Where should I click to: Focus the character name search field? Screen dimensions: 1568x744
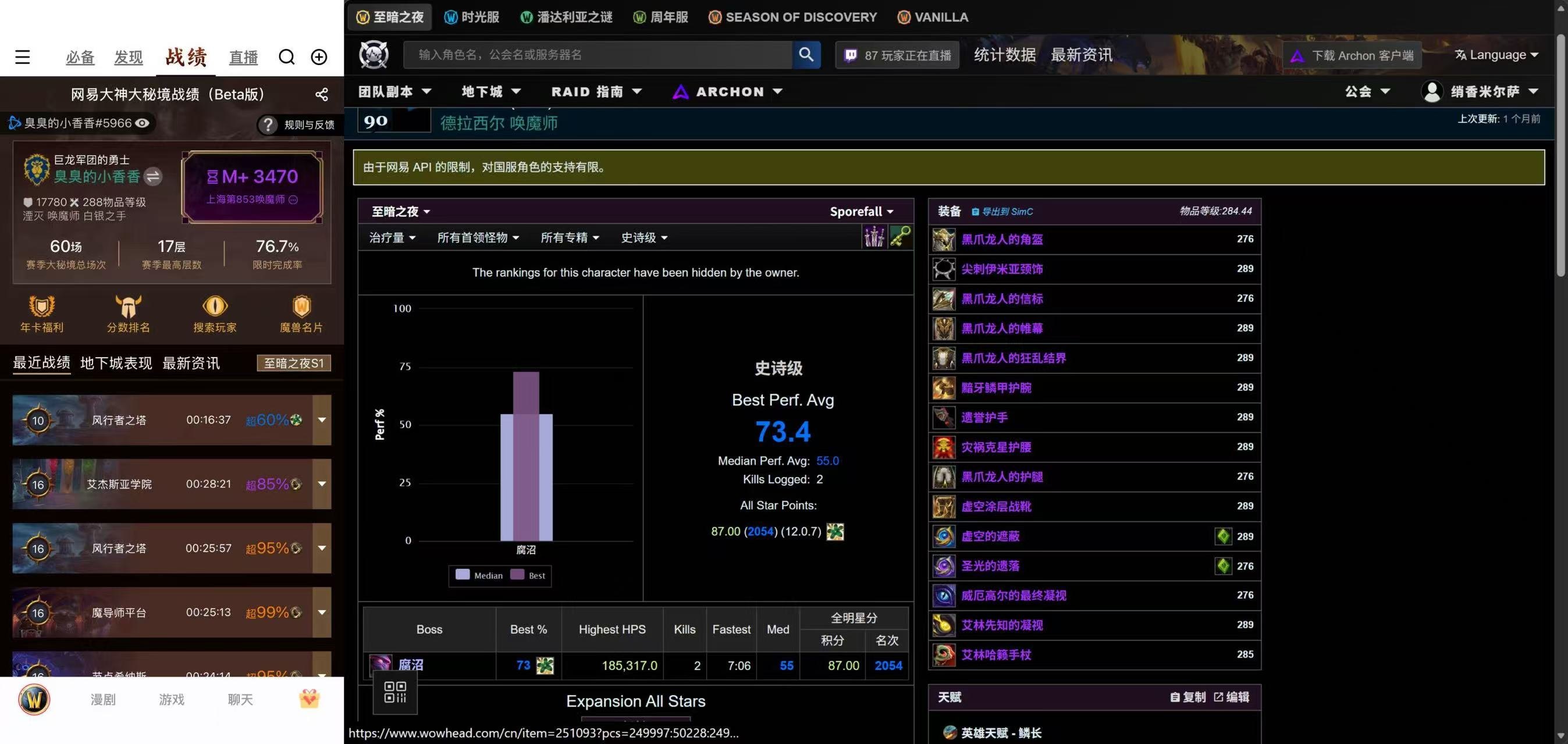pyautogui.click(x=597, y=55)
